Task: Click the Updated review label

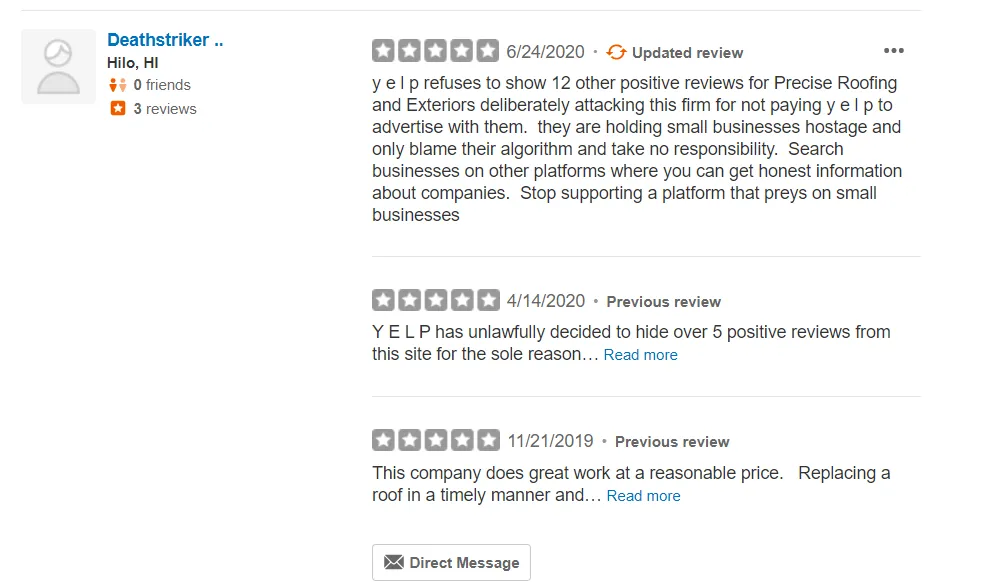Action: pyautogui.click(x=687, y=53)
